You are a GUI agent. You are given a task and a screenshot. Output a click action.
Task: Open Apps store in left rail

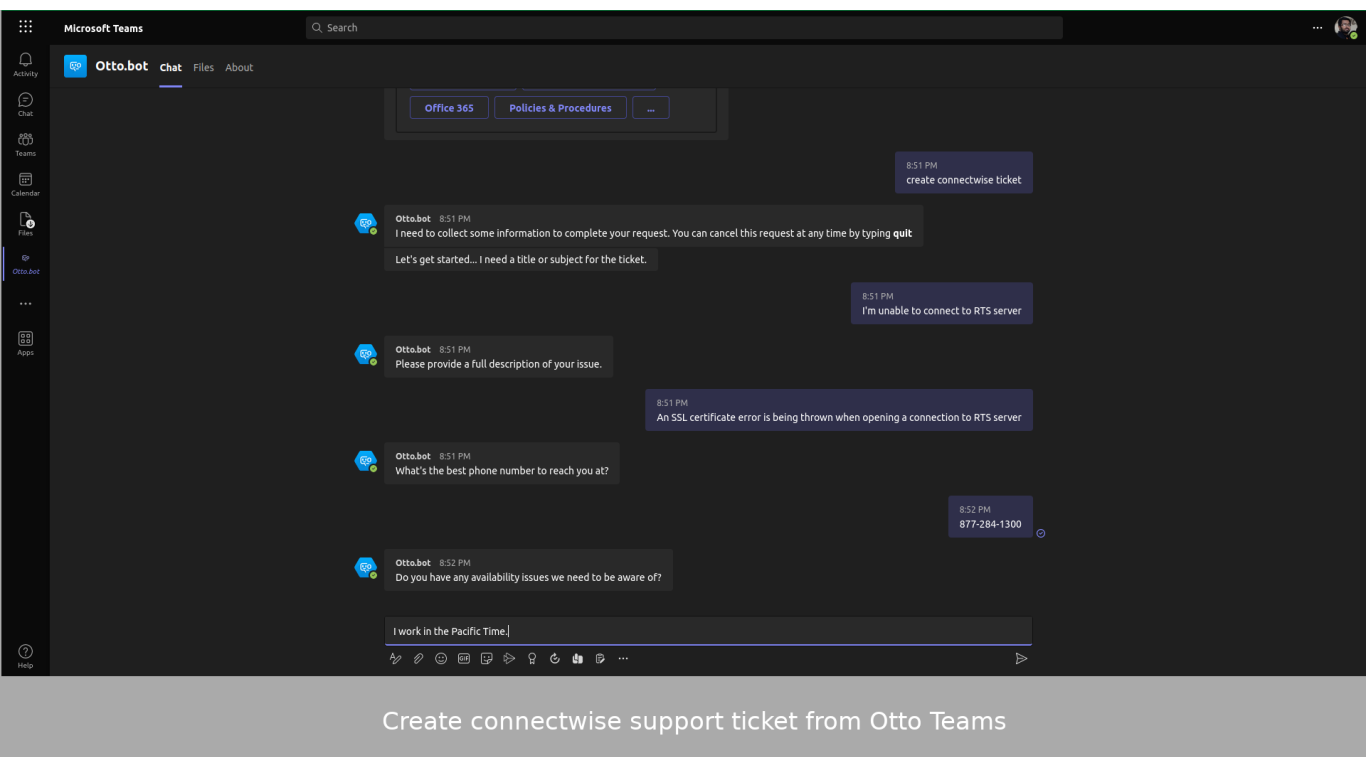tap(25, 343)
